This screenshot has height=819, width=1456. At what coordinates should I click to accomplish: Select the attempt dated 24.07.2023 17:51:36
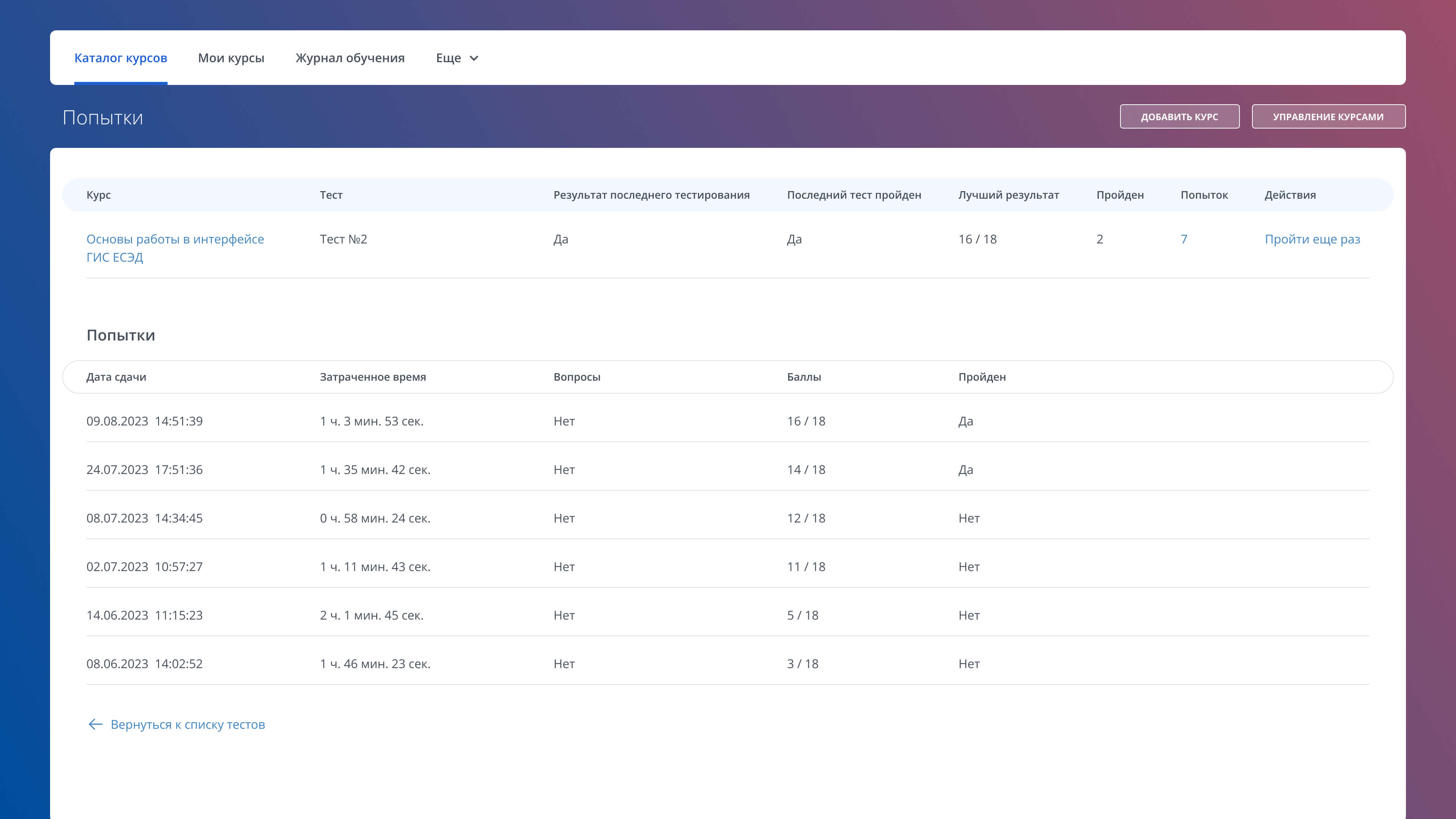pos(144,470)
